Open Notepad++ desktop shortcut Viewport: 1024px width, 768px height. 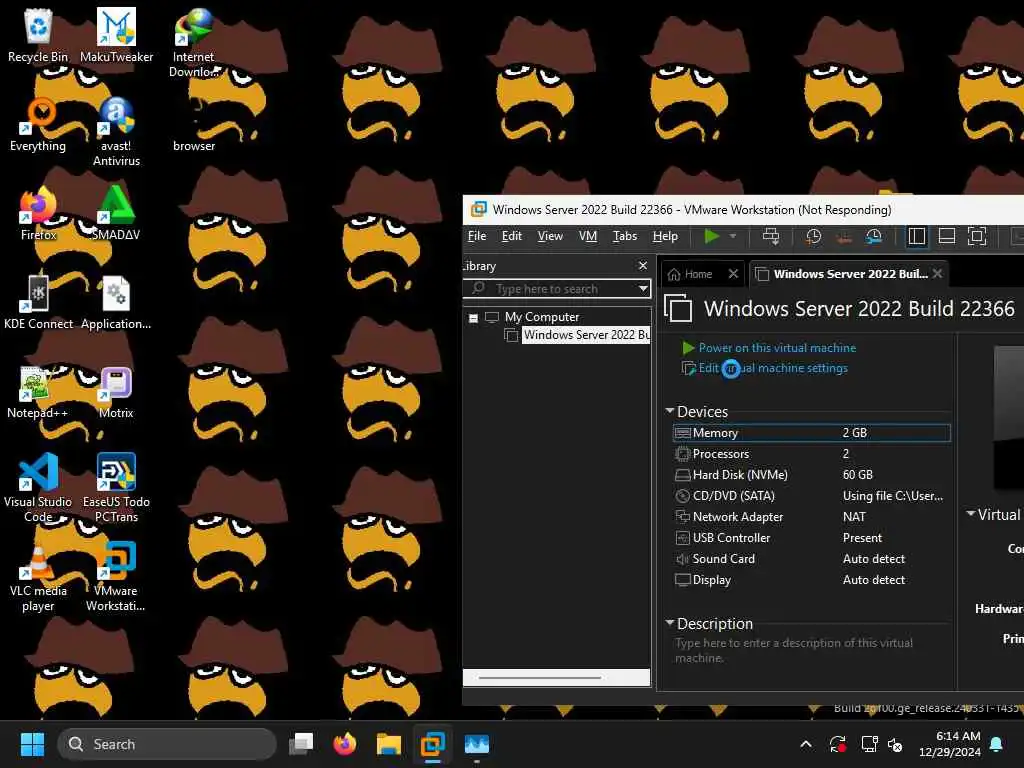point(38,392)
